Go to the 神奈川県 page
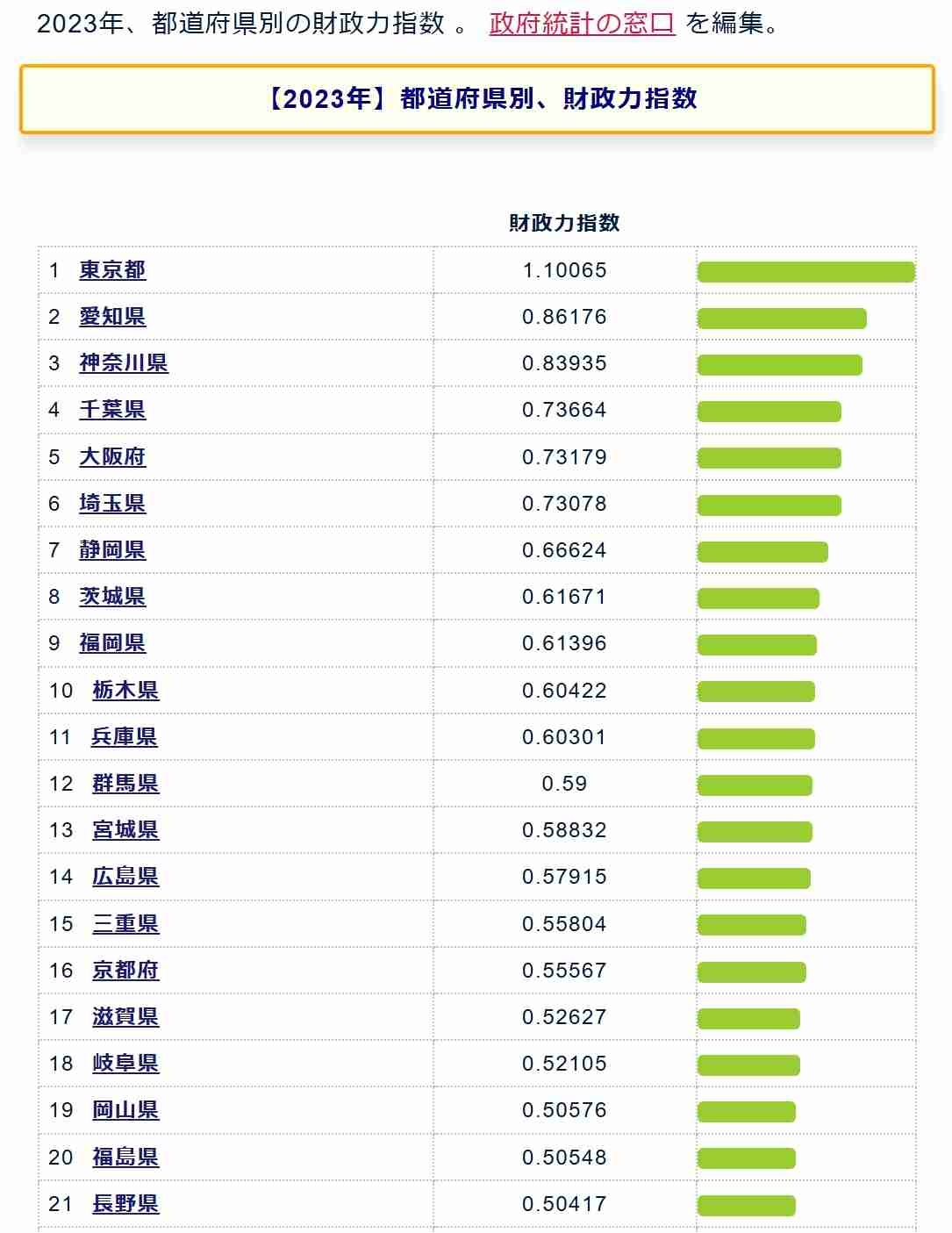Screen dimensions: 952x1233 tap(124, 363)
